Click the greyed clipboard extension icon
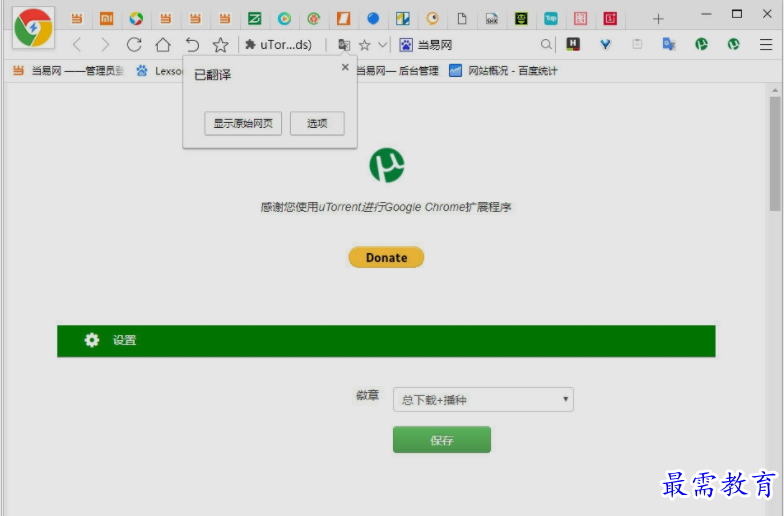784x516 pixels. 637,44
